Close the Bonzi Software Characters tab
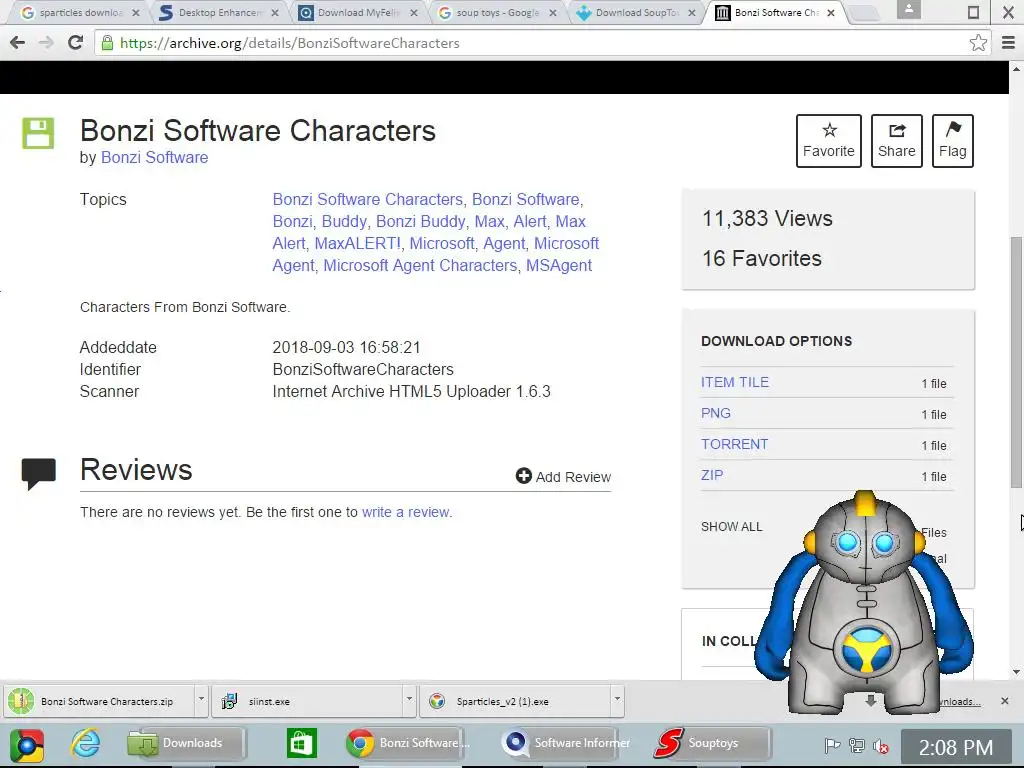Screen dimensions: 1024x768 [x=831, y=12]
